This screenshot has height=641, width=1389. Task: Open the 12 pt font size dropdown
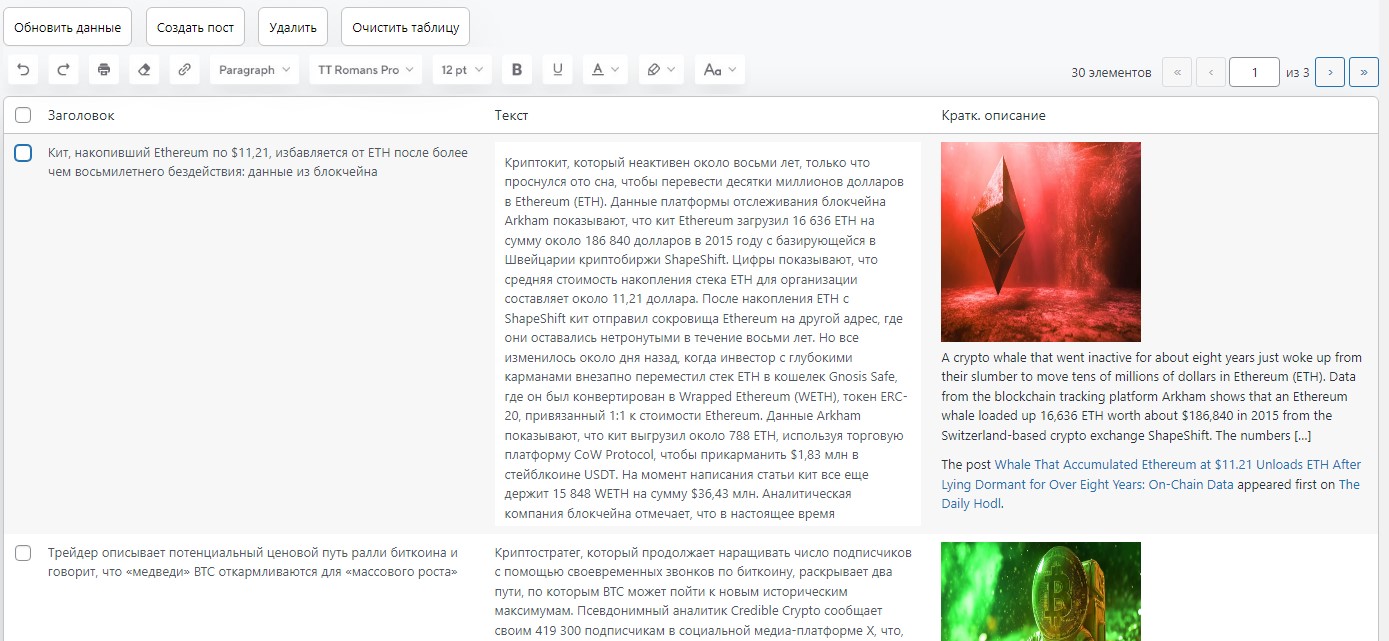[462, 70]
